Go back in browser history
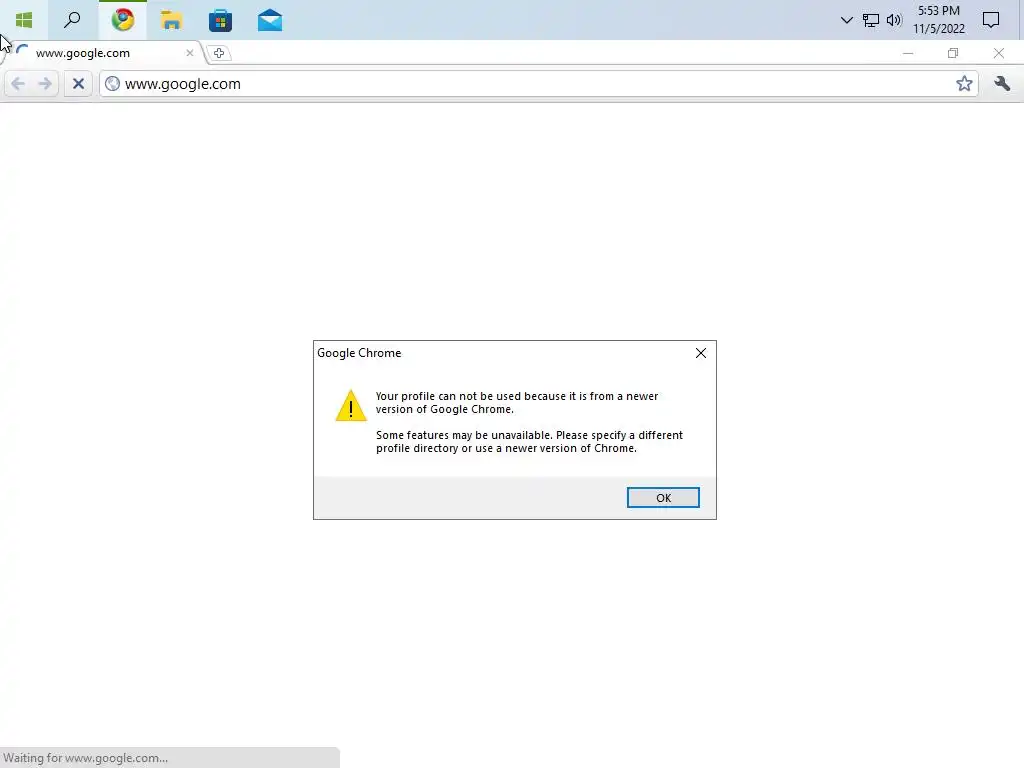The height and width of the screenshot is (768, 1024). pyautogui.click(x=18, y=84)
